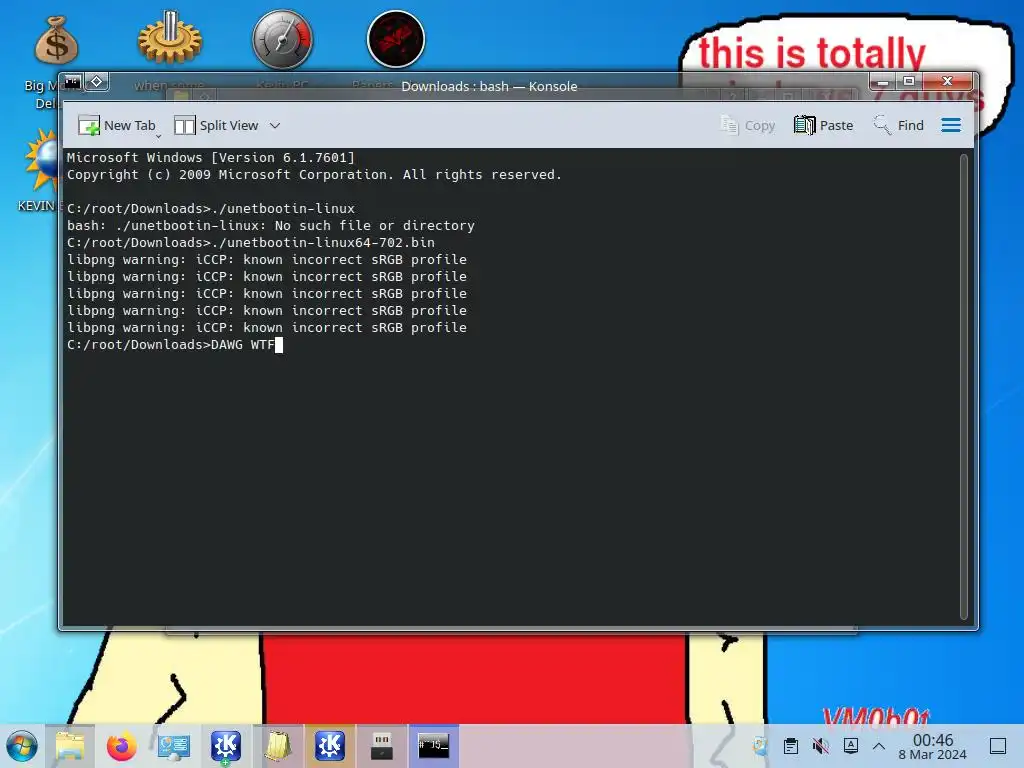Open the golden gear desktop icon
This screenshot has height=768, width=1024.
pyautogui.click(x=170, y=38)
